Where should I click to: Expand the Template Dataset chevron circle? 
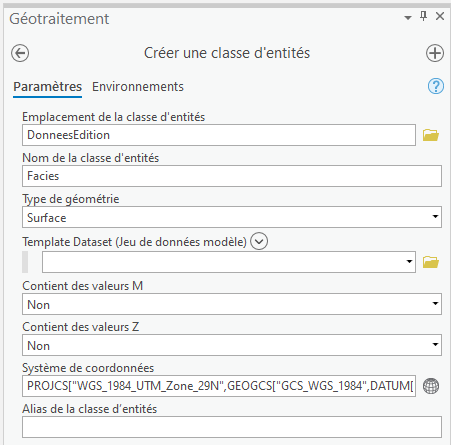pyautogui.click(x=259, y=241)
